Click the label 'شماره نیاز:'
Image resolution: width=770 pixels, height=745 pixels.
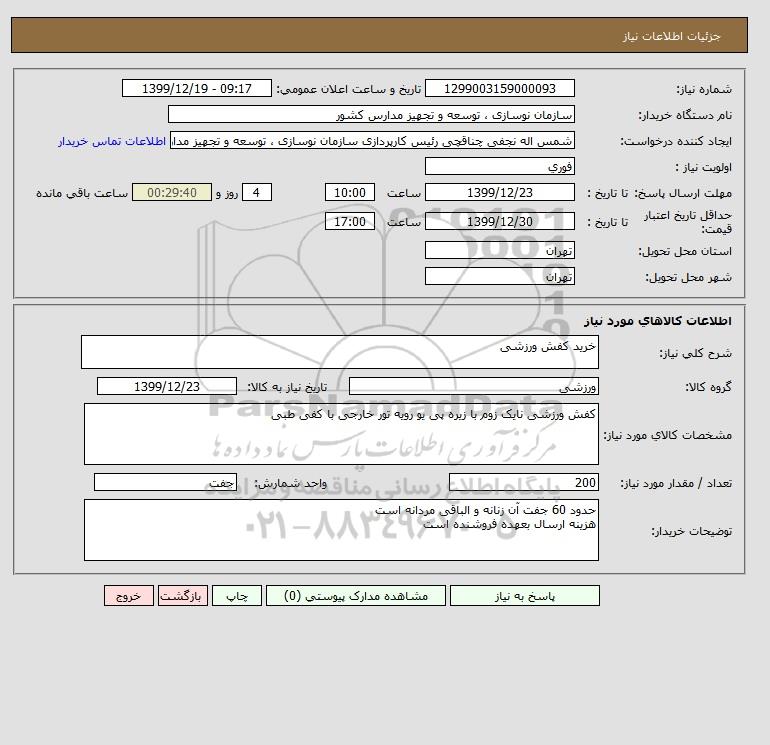(x=704, y=89)
